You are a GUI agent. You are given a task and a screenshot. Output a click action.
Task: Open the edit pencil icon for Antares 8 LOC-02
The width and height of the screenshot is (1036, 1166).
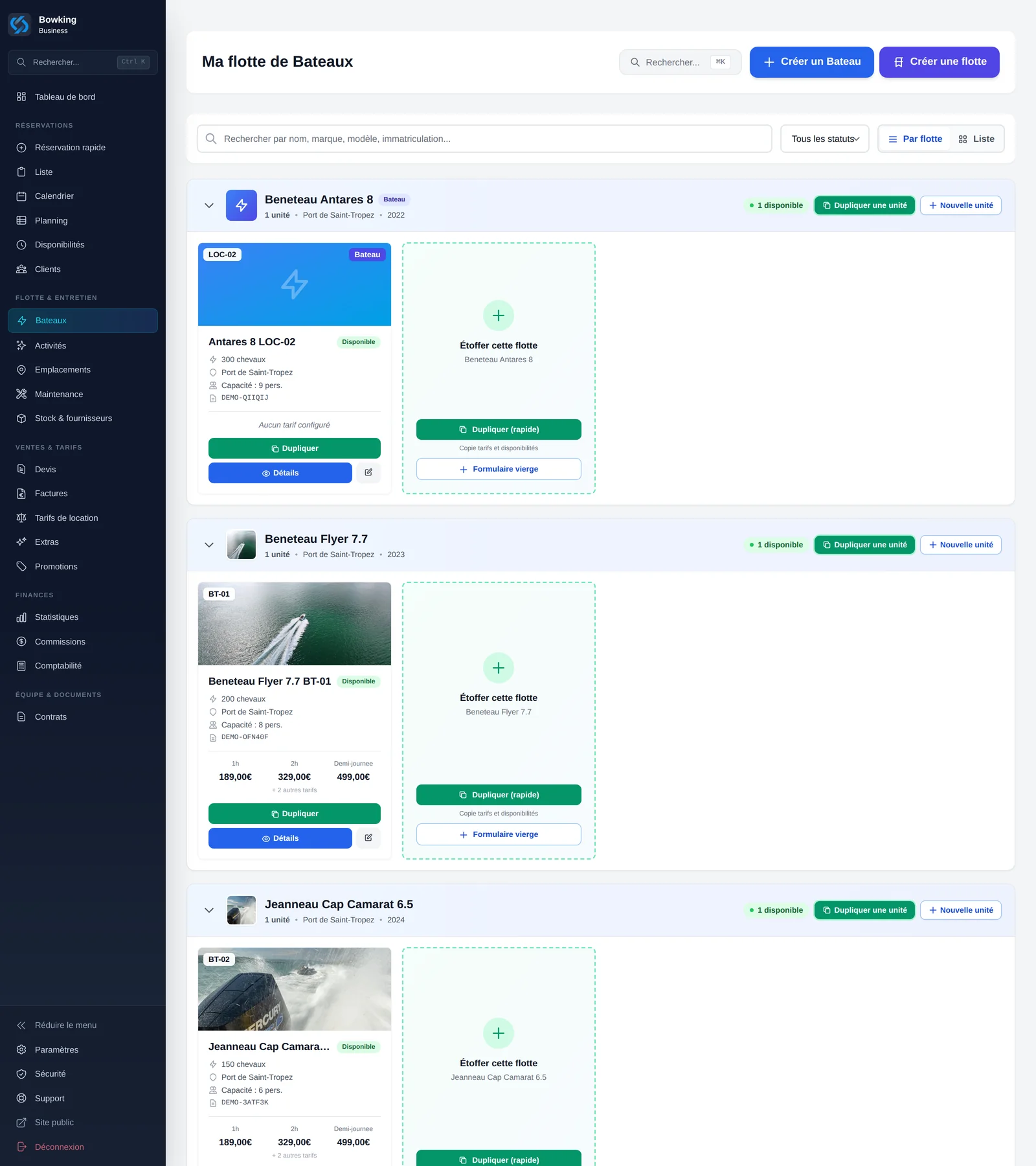click(x=368, y=473)
